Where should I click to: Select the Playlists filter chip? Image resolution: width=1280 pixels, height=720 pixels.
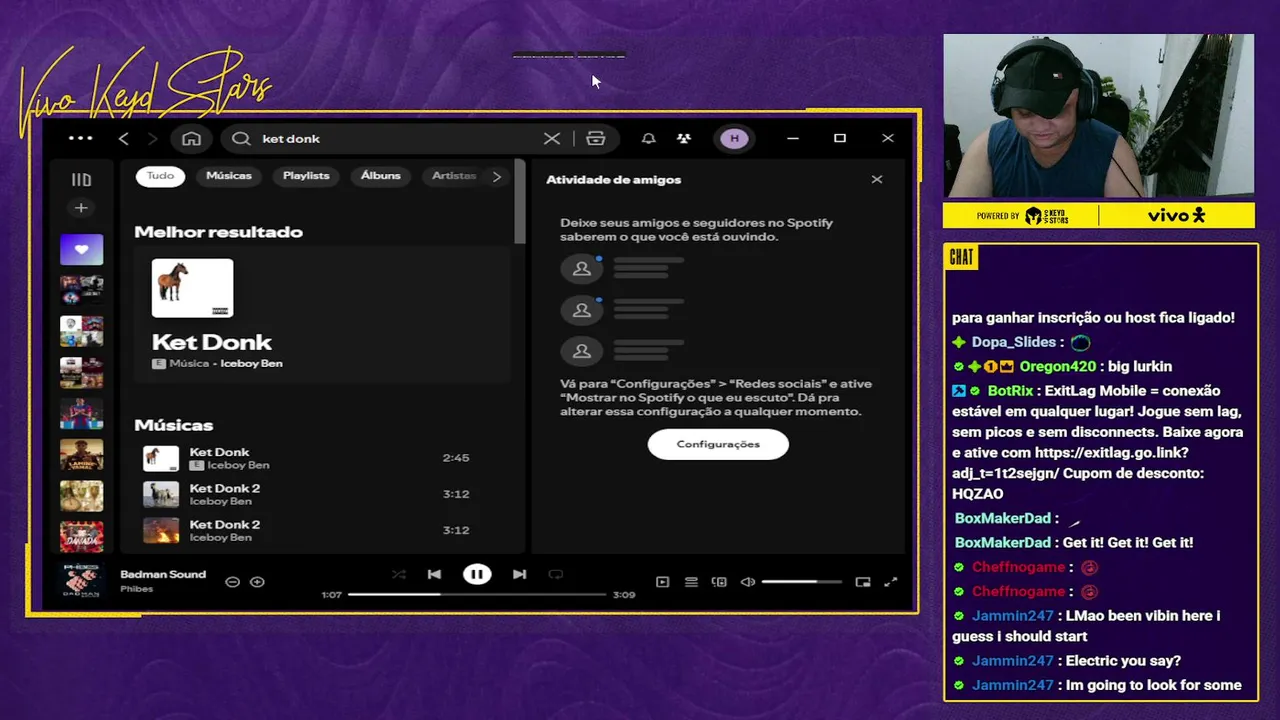306,176
